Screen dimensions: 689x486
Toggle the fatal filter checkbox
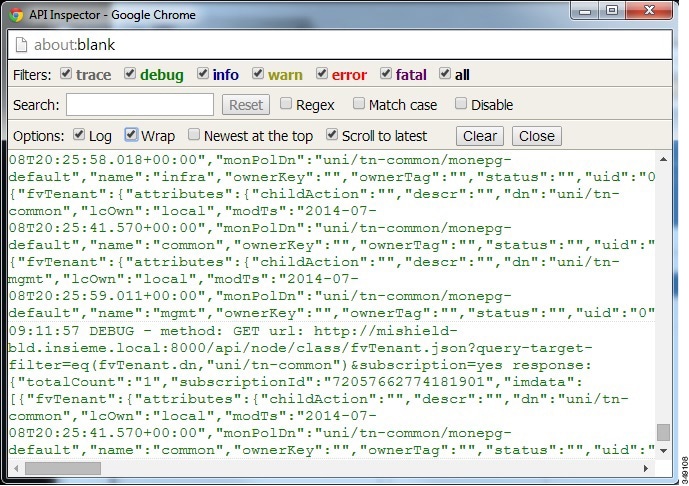386,73
